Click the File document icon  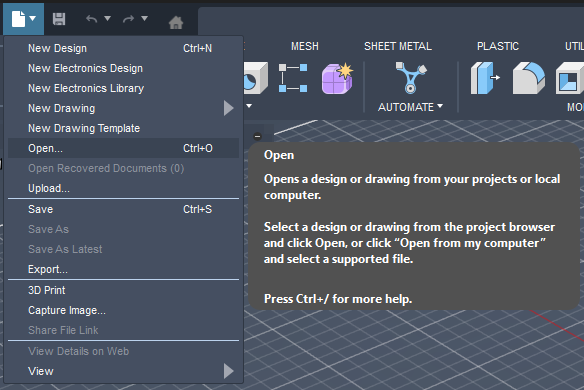(x=18, y=19)
